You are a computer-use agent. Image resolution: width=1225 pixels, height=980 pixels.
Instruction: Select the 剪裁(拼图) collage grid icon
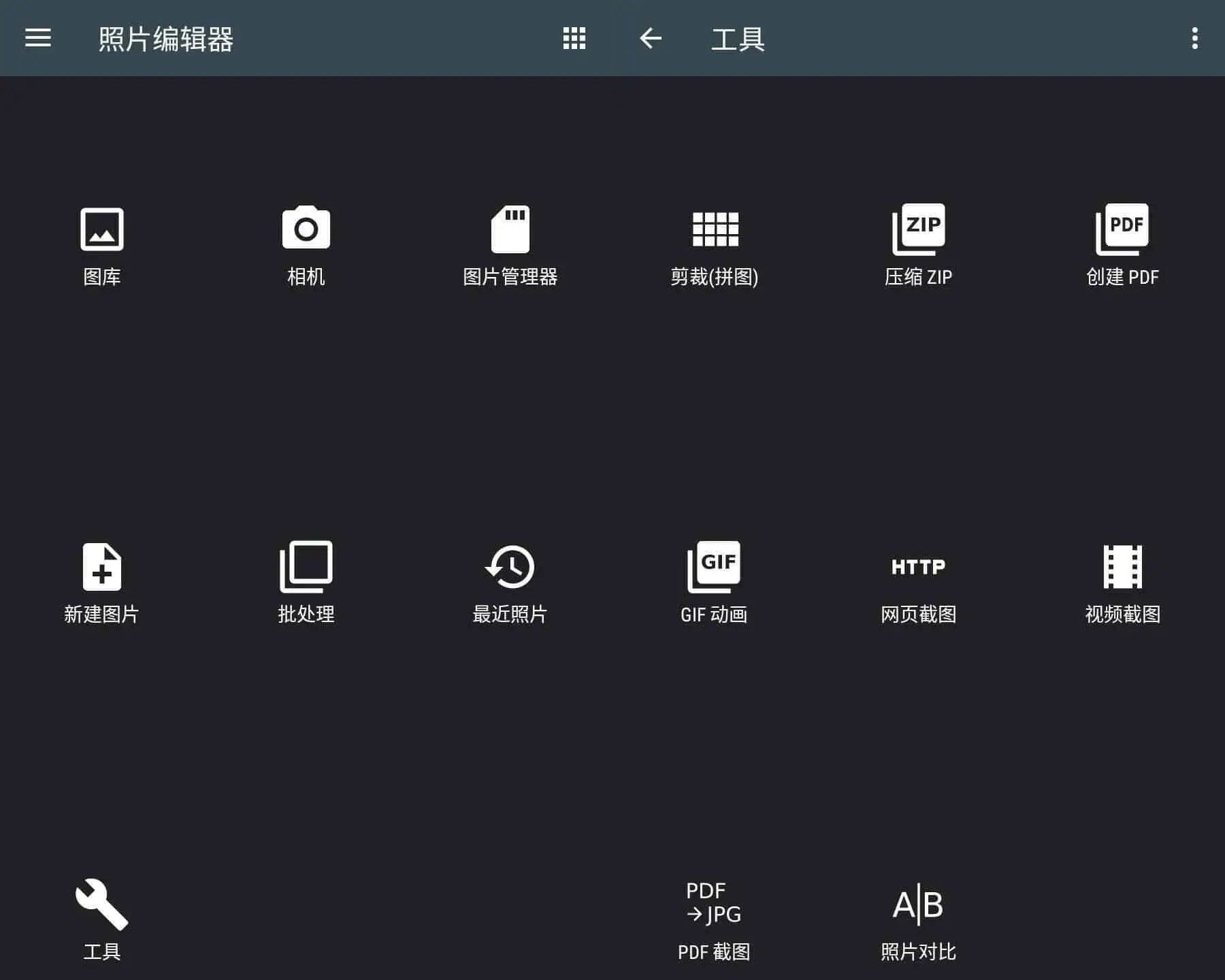click(715, 229)
